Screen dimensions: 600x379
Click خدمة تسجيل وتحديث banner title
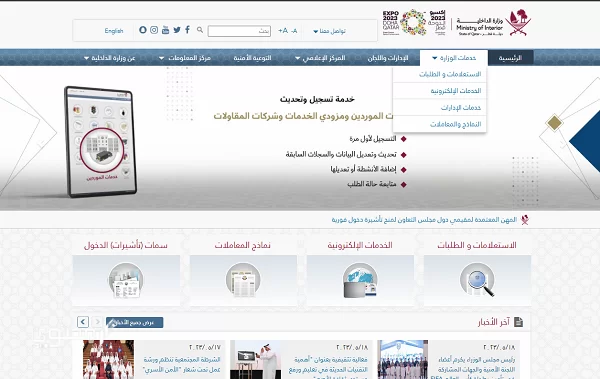317,99
